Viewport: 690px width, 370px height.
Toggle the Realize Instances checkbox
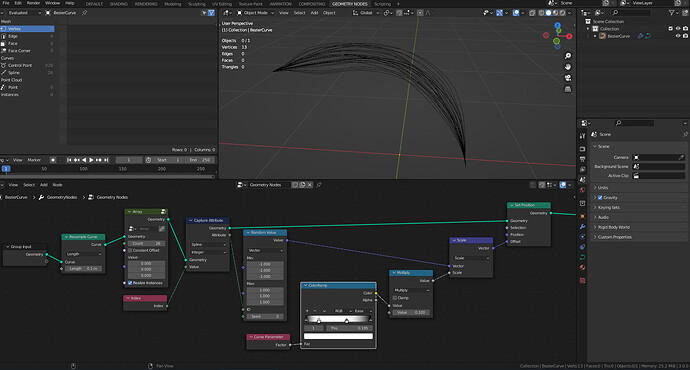(130, 283)
